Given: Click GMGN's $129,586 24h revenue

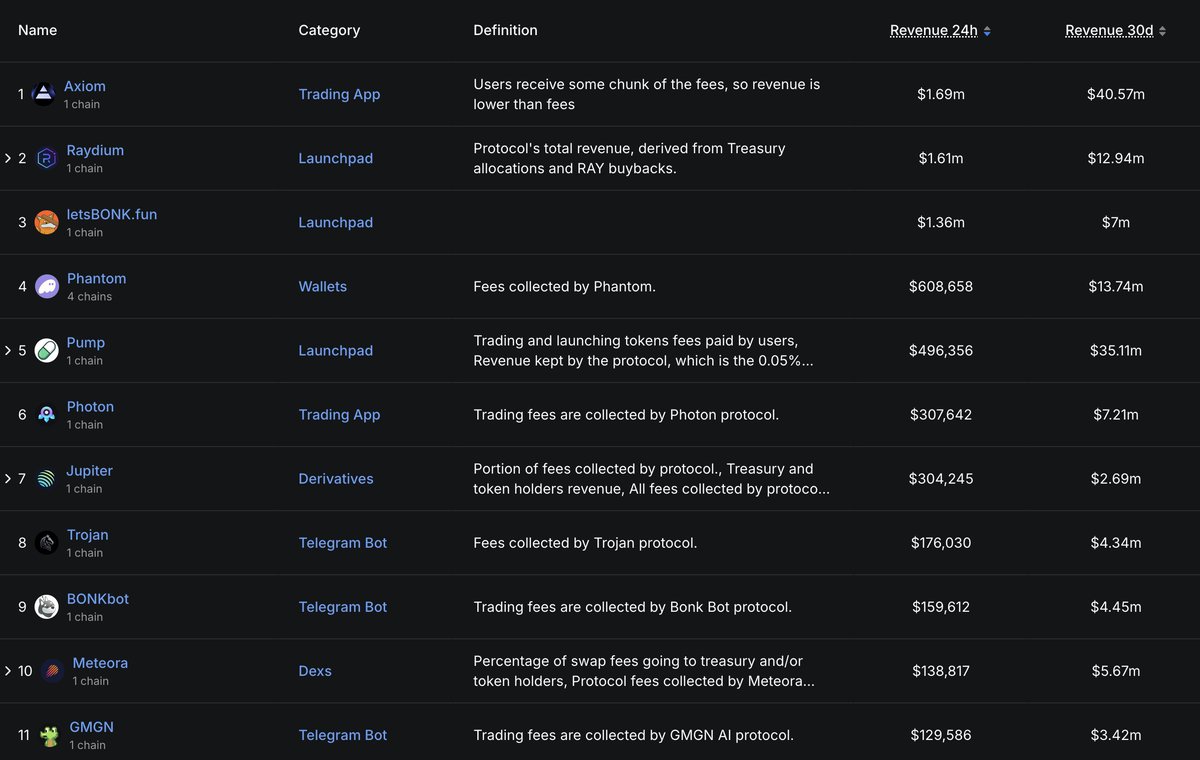Looking at the screenshot, I should [941, 734].
